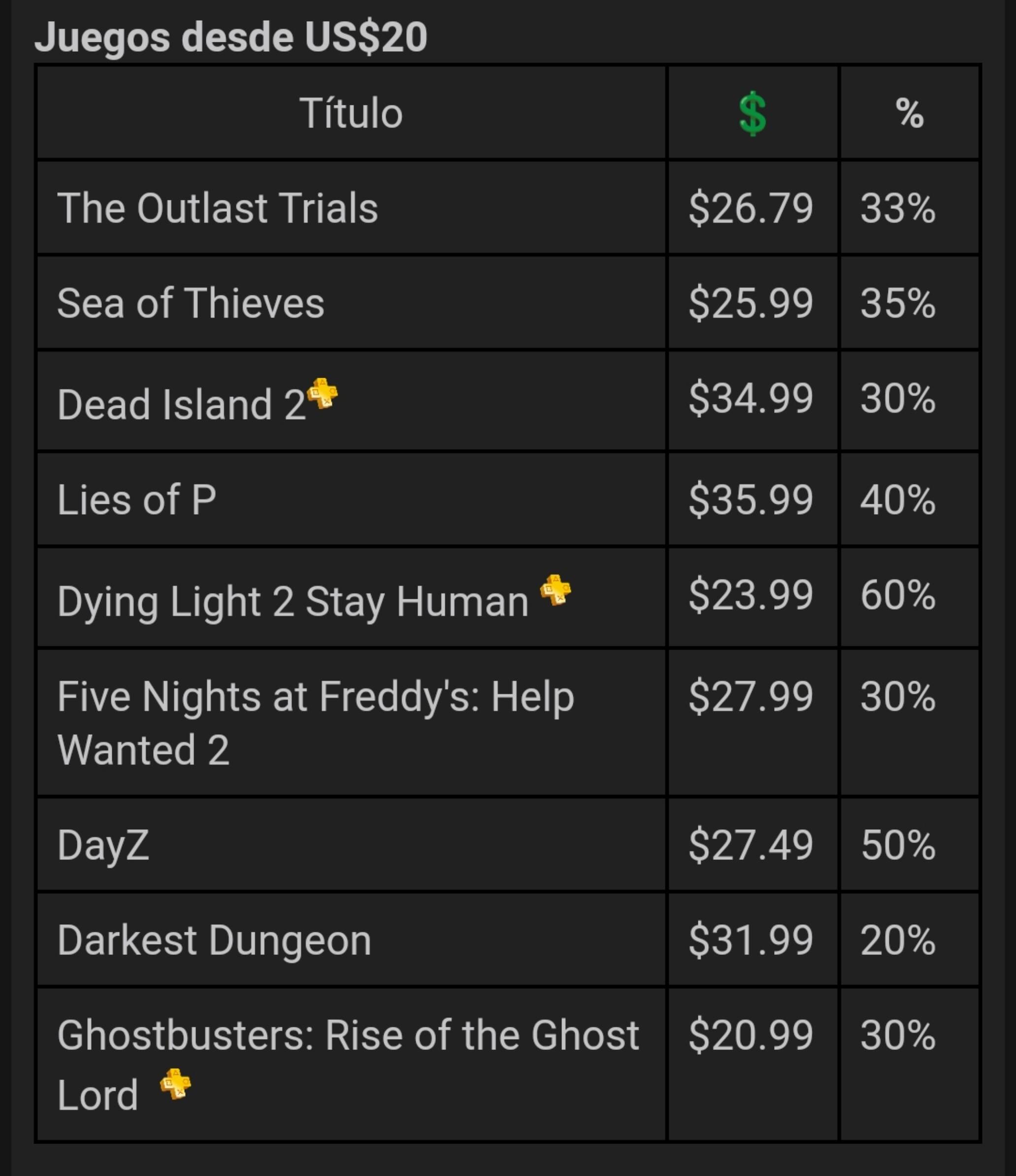This screenshot has height=1176, width=1016.
Task: Click the PS Plus icon next to Ghostbusters Lord
Action: [x=175, y=1084]
